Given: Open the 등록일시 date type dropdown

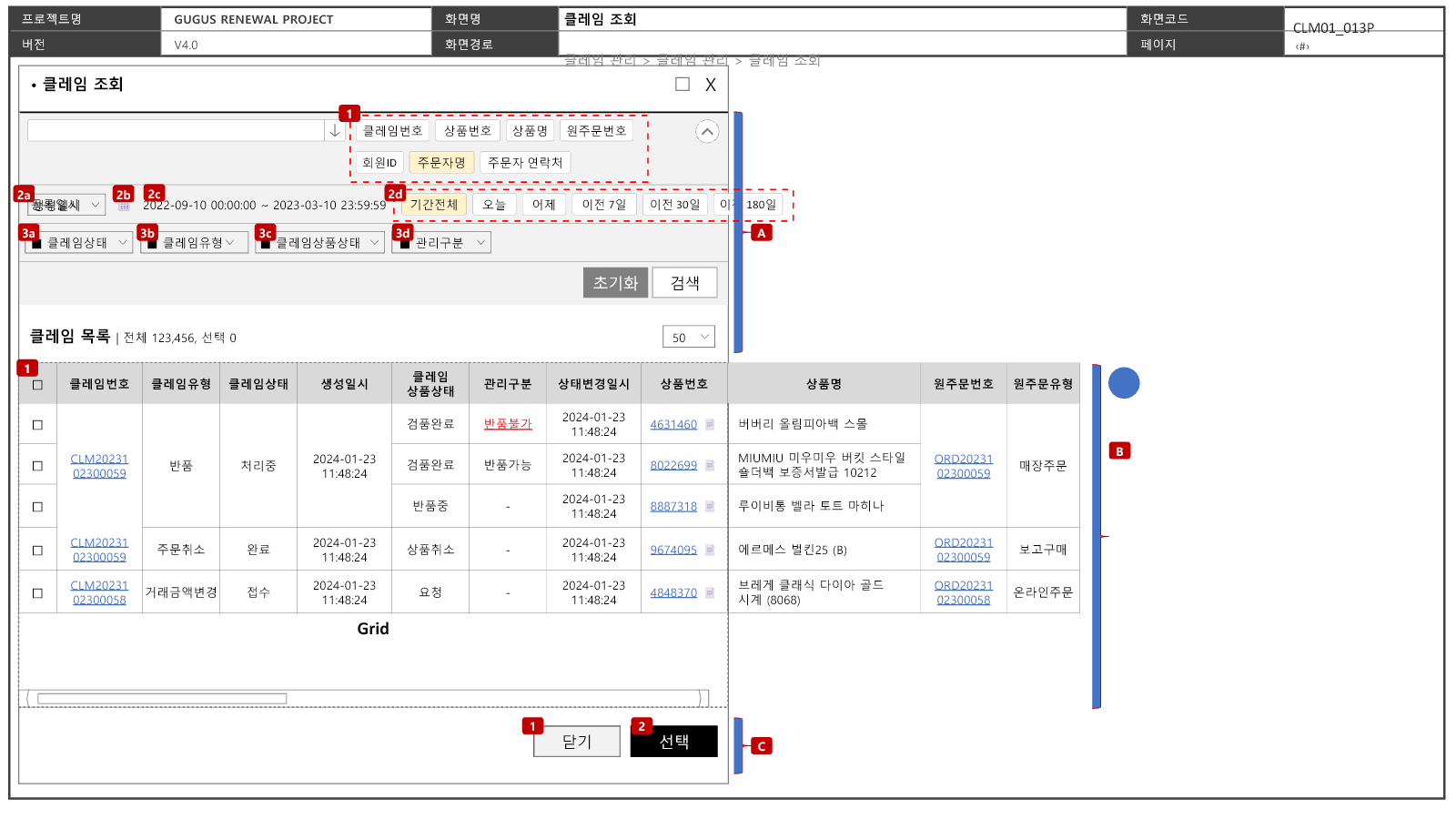Looking at the screenshot, I should pyautogui.click(x=66, y=206).
